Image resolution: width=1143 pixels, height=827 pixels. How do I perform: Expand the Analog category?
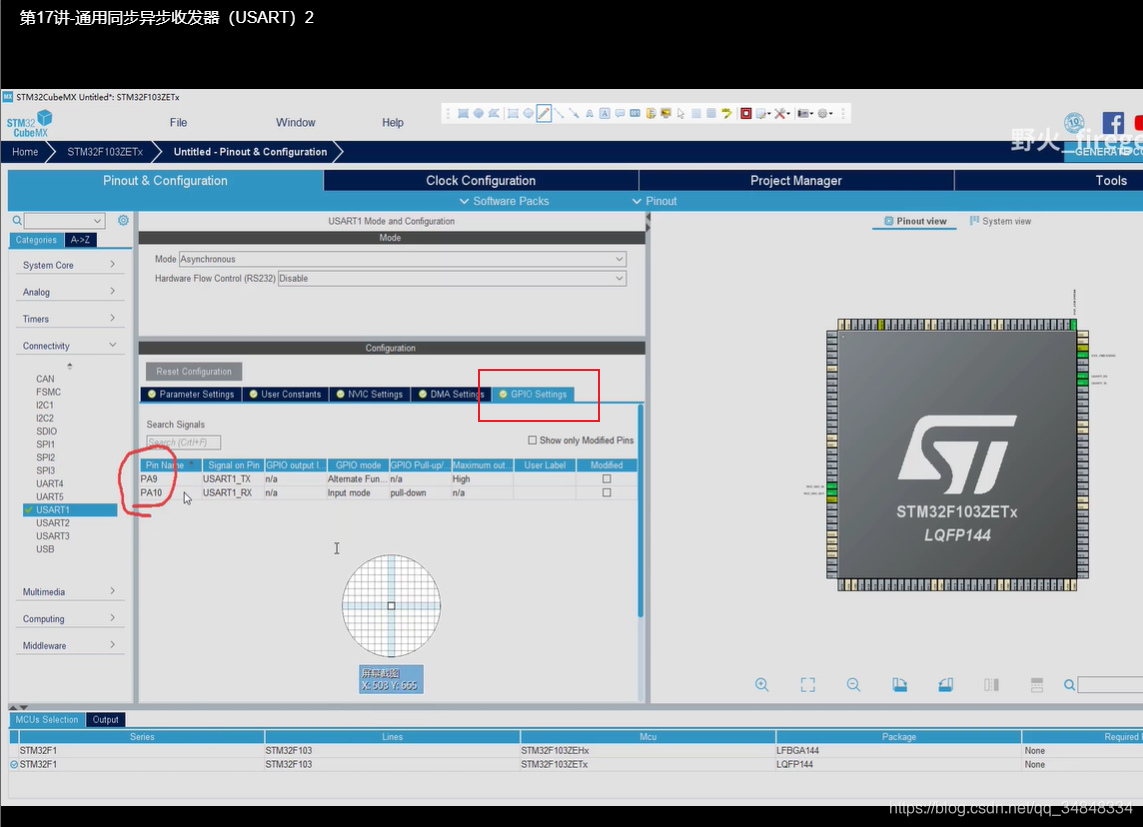pos(69,292)
